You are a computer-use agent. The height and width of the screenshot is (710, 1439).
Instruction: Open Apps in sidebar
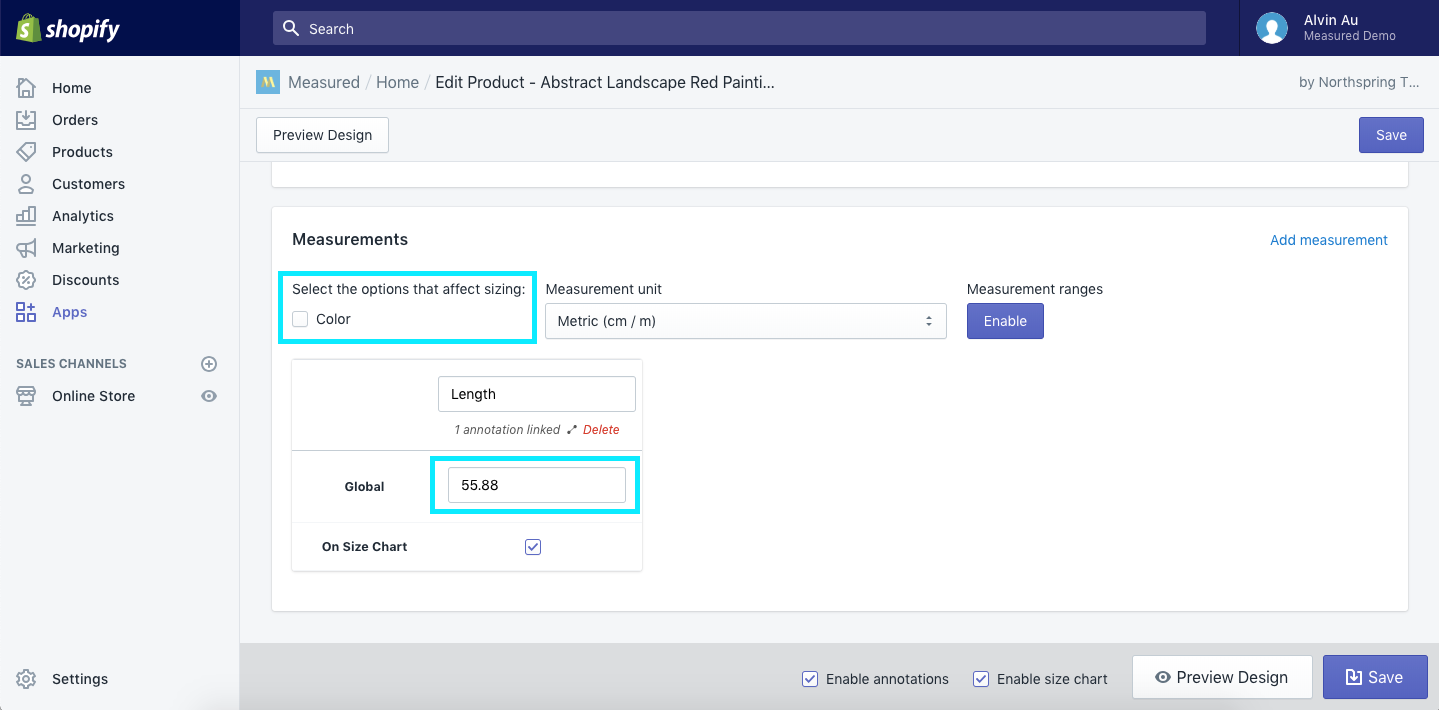(x=70, y=312)
